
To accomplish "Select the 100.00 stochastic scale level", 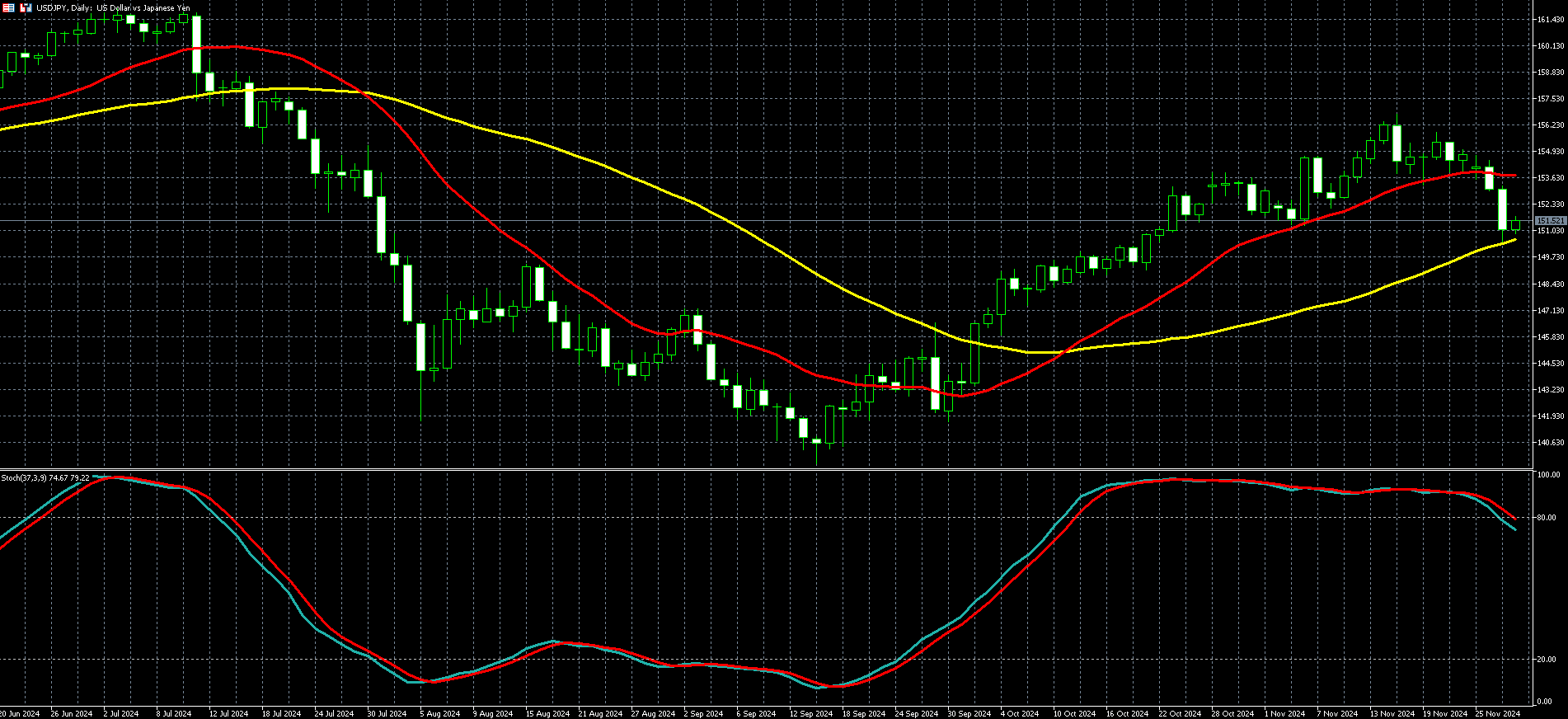I will point(1548,475).
